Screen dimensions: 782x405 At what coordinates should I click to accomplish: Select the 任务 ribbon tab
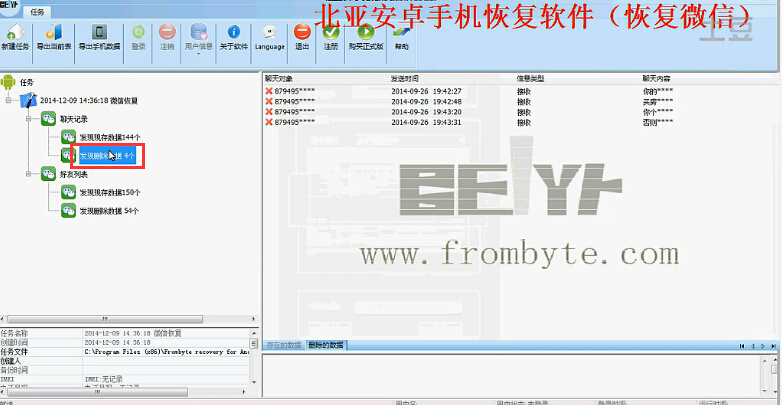(x=37, y=10)
